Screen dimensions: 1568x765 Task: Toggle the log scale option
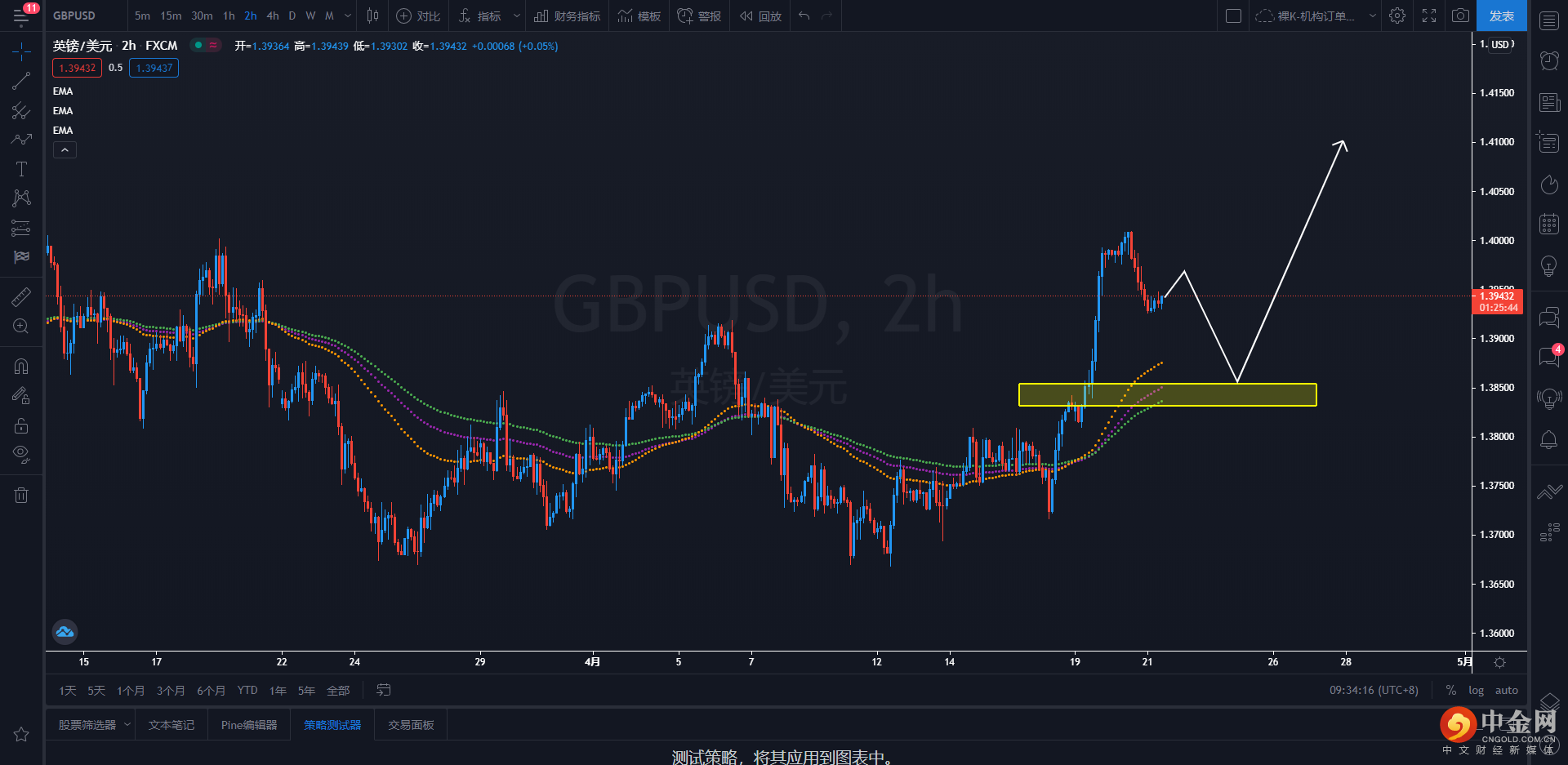point(1476,691)
